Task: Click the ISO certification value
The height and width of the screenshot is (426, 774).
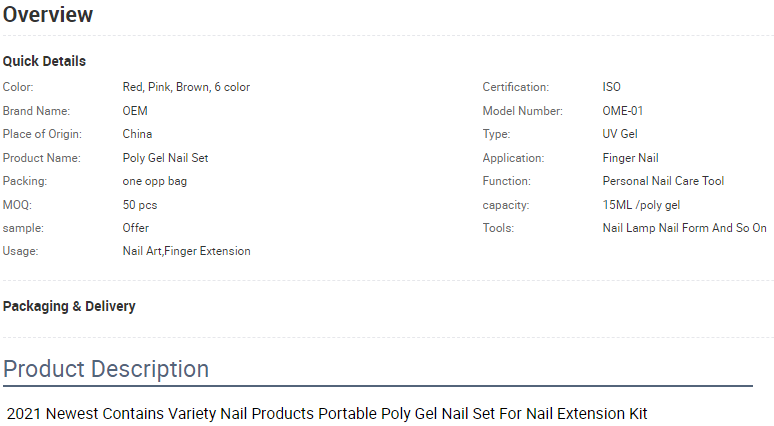Action: coord(611,87)
